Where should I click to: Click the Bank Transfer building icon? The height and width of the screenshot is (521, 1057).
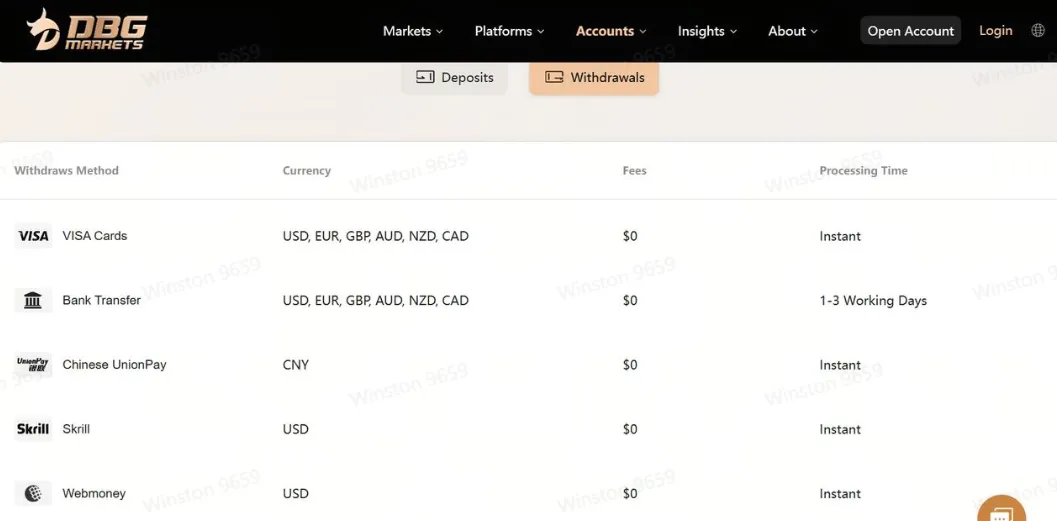[33, 300]
